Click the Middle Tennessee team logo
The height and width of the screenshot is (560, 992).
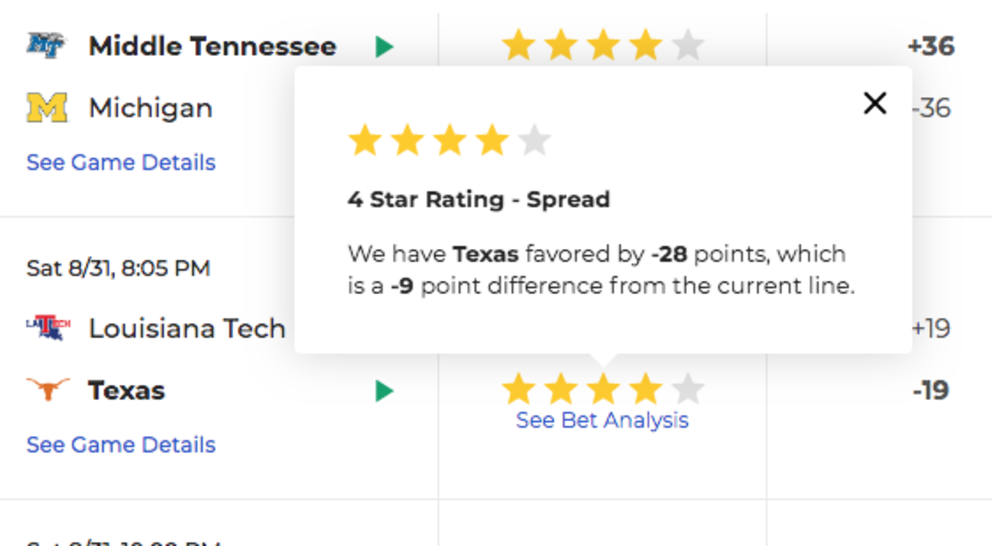[46, 46]
